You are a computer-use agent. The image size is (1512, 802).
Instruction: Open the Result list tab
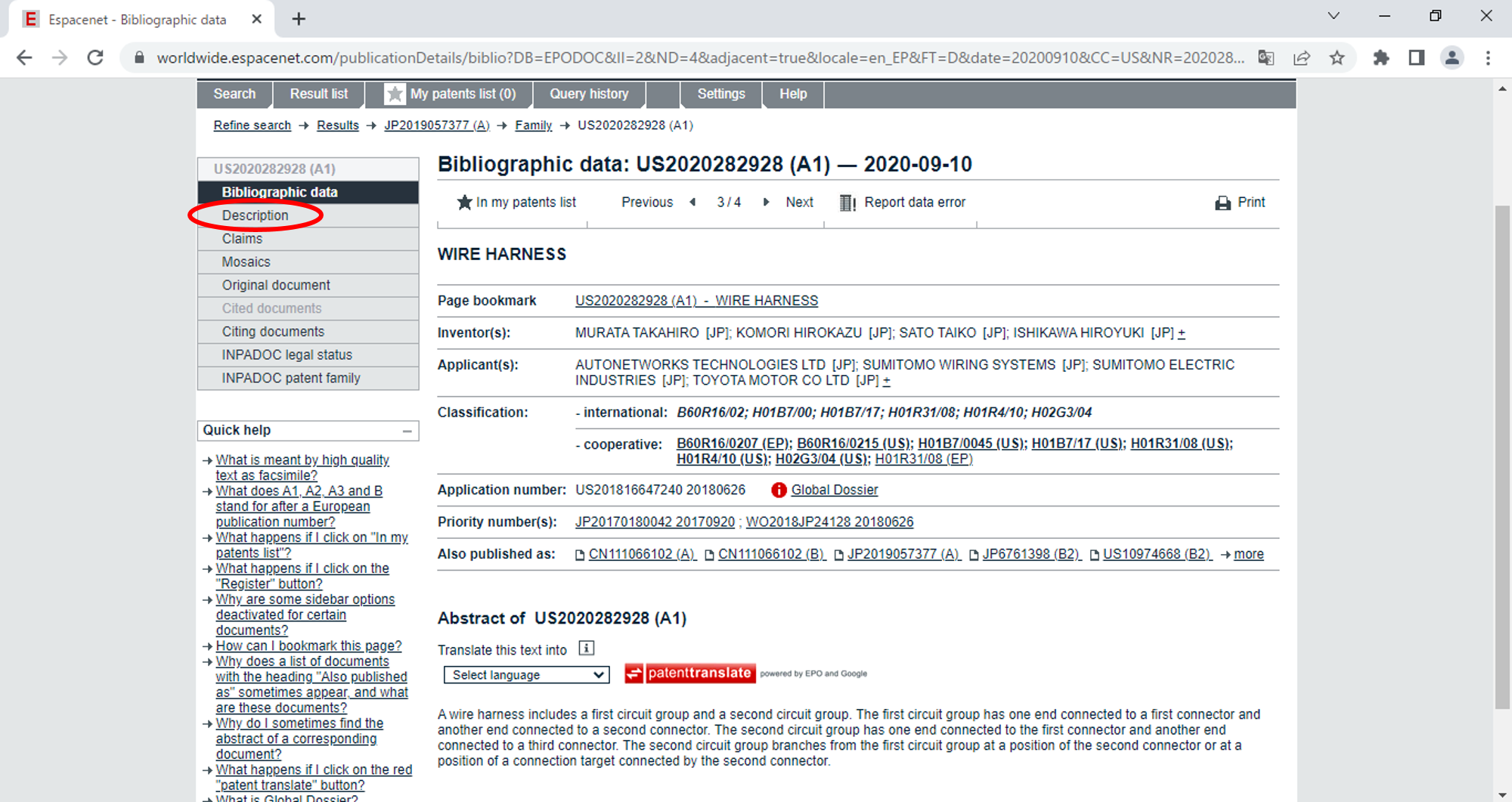(319, 94)
